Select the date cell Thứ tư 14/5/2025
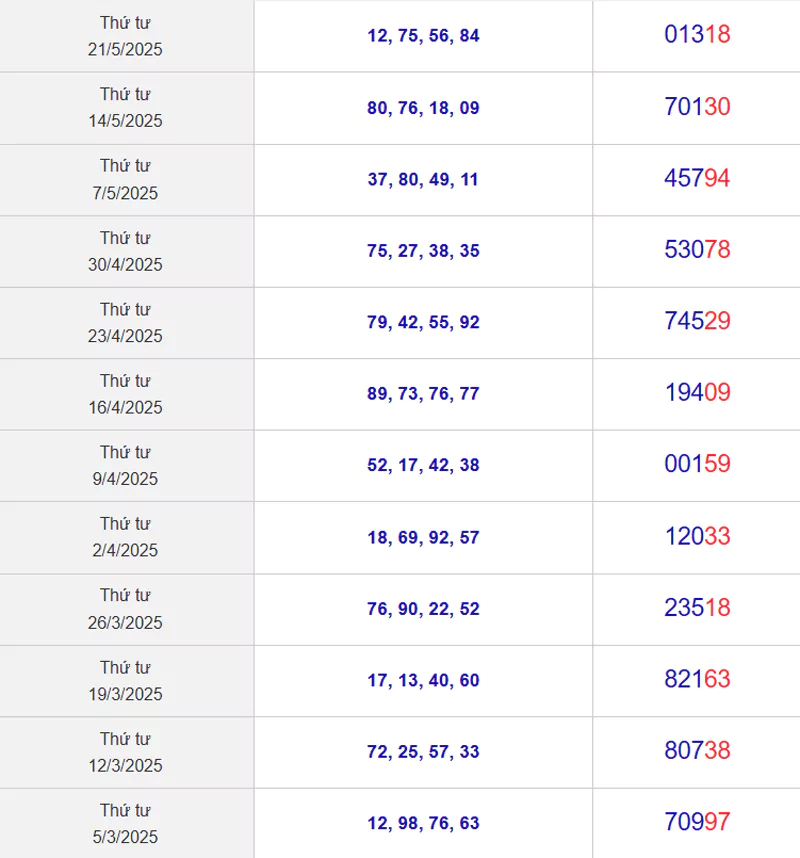 (x=125, y=108)
